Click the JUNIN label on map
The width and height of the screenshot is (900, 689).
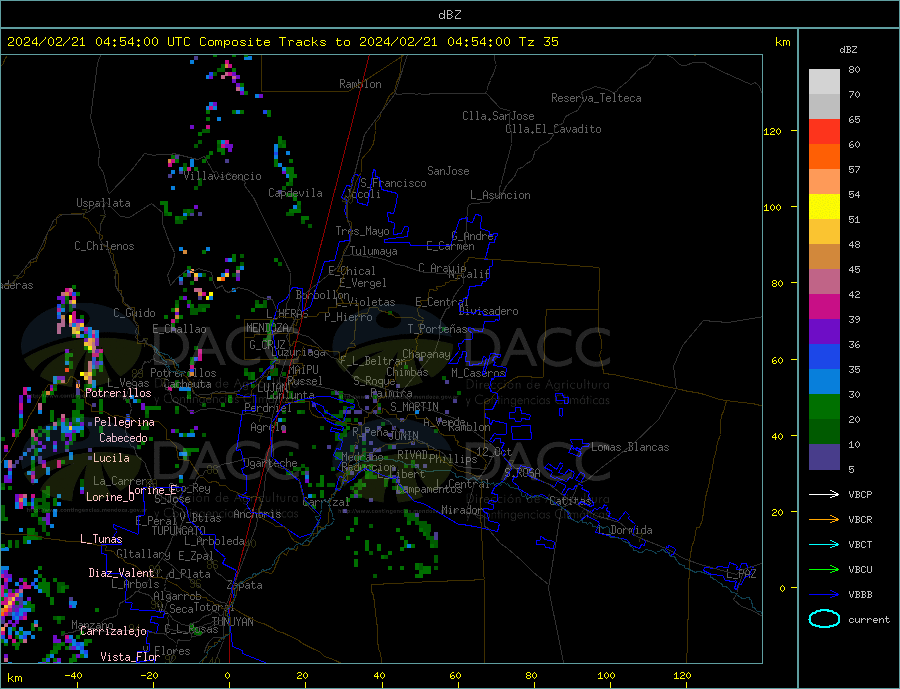pyautogui.click(x=403, y=436)
